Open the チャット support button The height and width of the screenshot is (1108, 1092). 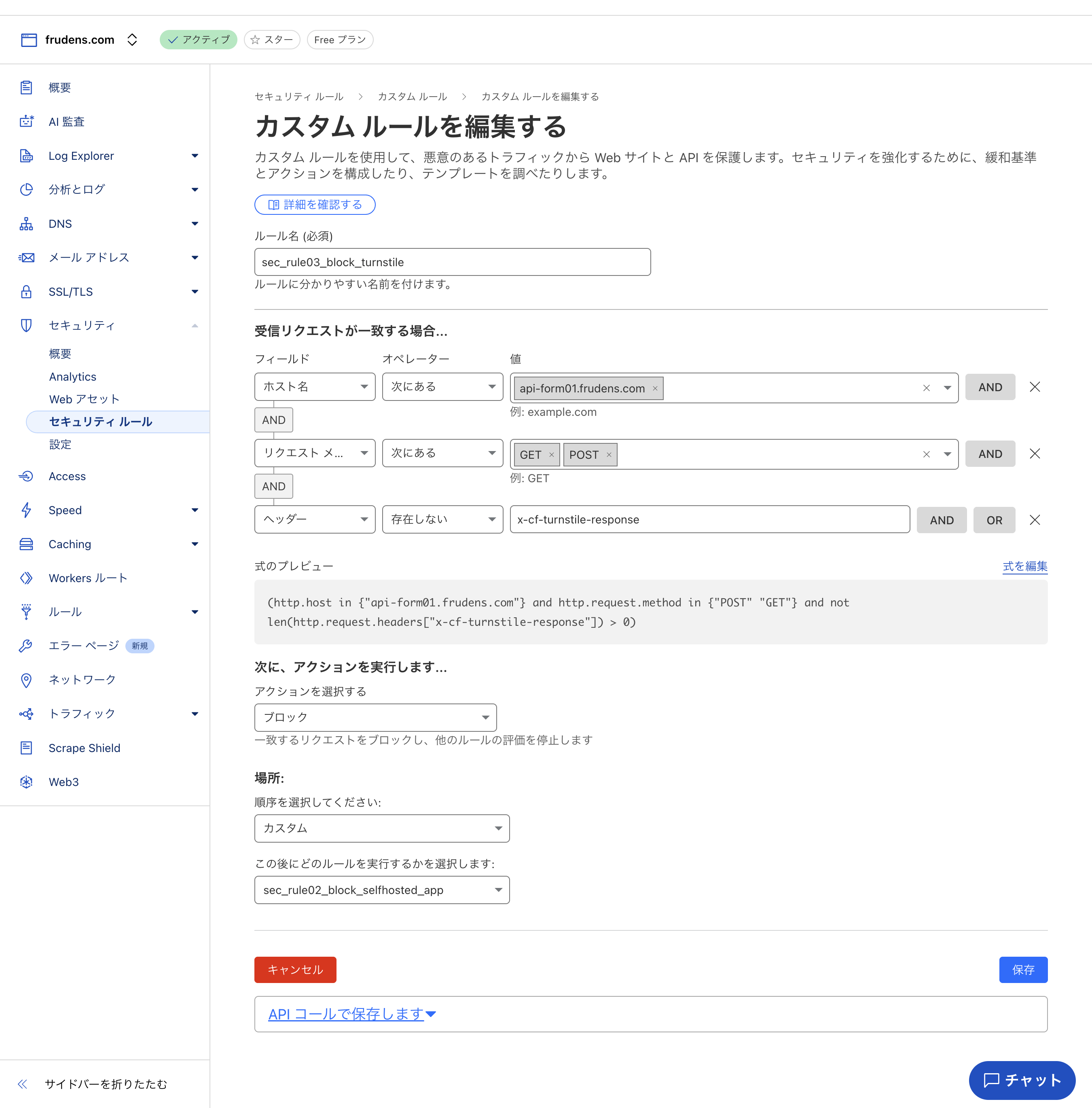(1022, 1080)
